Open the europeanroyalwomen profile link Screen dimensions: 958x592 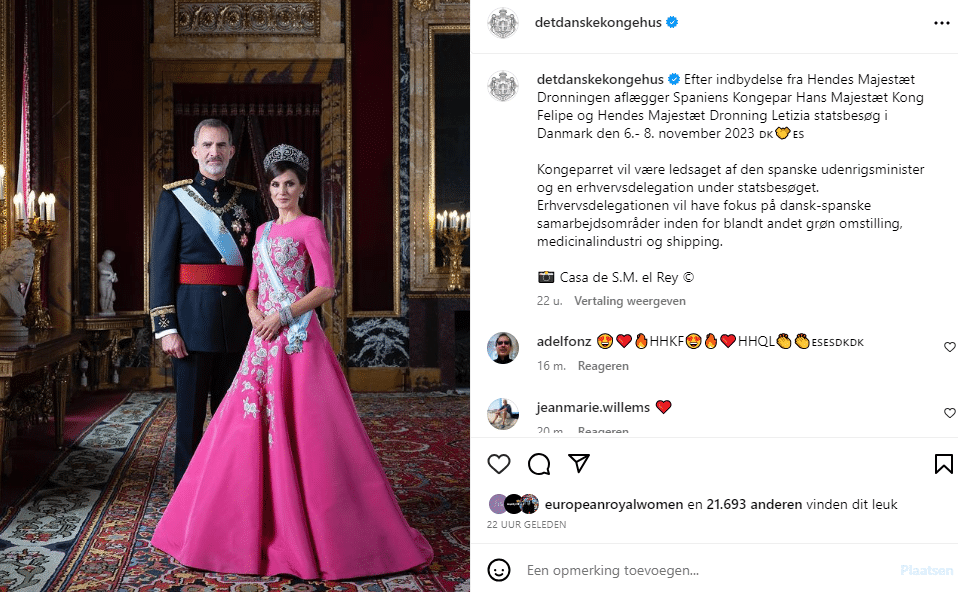tap(613, 504)
